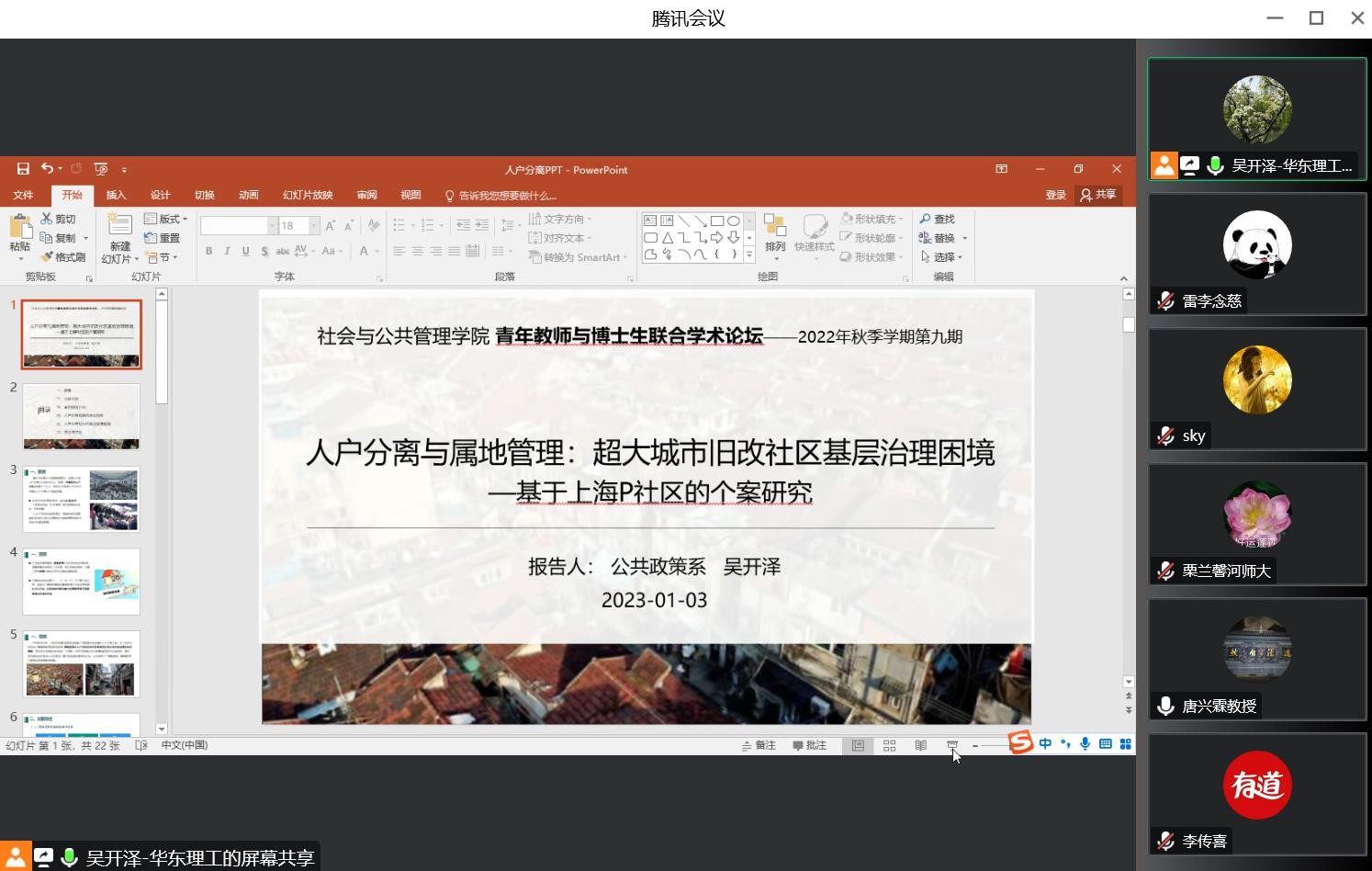Open the Arrange (排列) tool
Screen dimensions: 1372x871
tap(775, 233)
